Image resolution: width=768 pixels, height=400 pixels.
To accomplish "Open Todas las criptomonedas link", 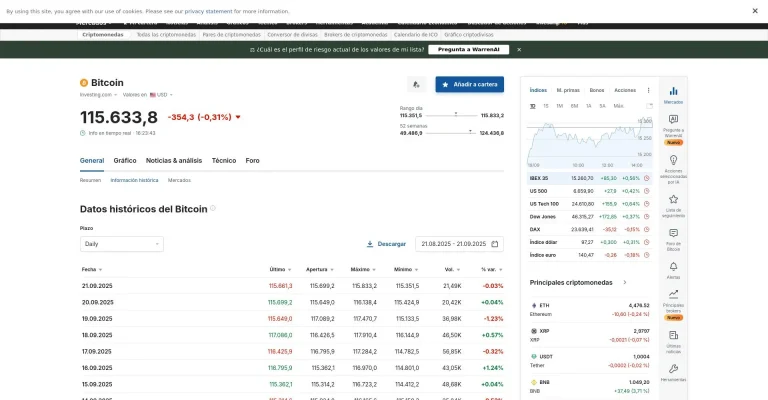I will click(166, 35).
